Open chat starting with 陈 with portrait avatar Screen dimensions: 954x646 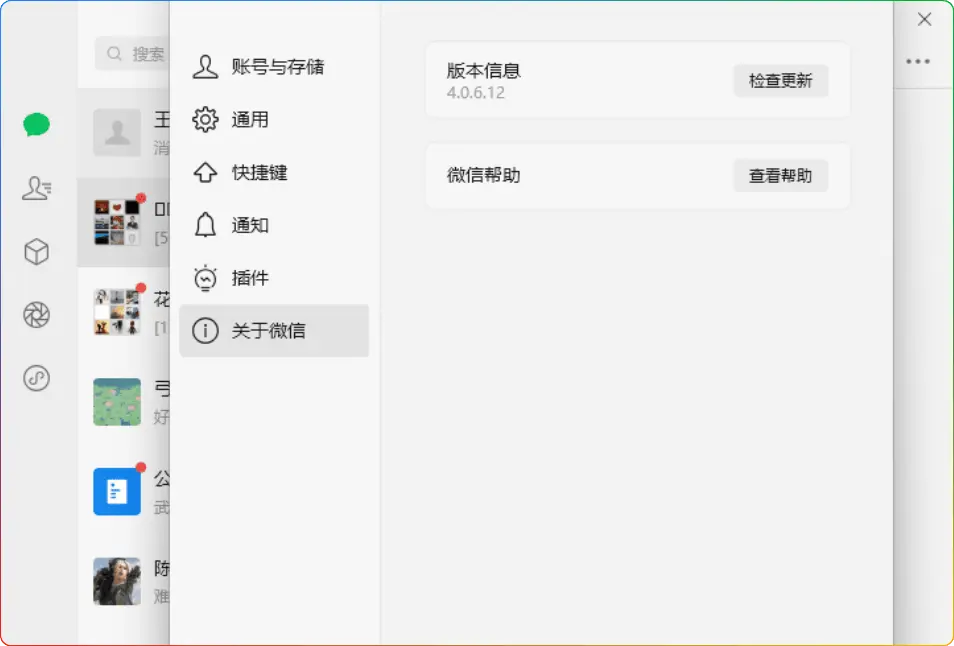(x=124, y=581)
